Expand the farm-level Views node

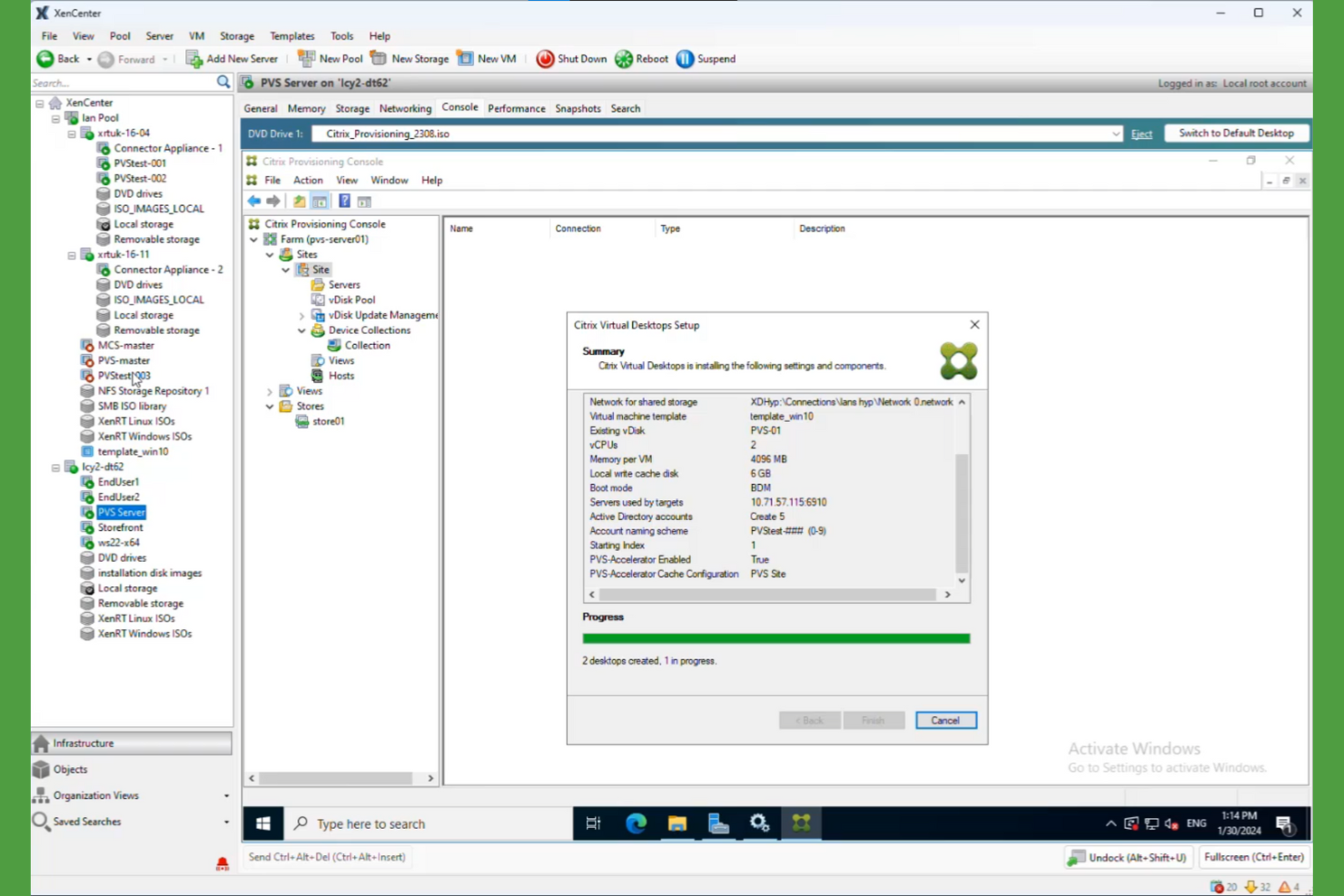coord(270,391)
